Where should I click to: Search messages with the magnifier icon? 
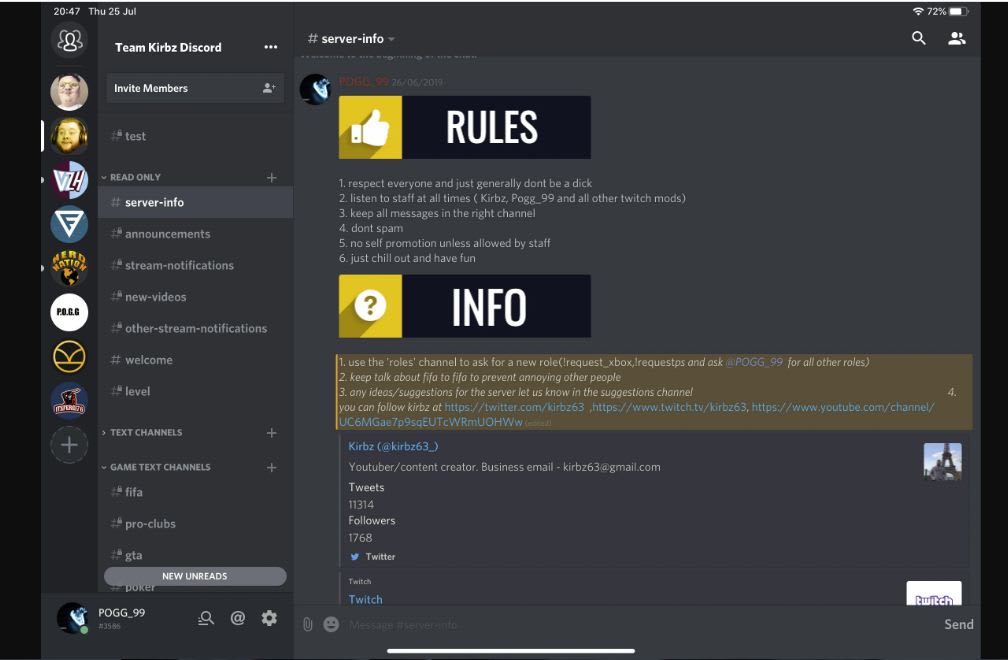(919, 39)
